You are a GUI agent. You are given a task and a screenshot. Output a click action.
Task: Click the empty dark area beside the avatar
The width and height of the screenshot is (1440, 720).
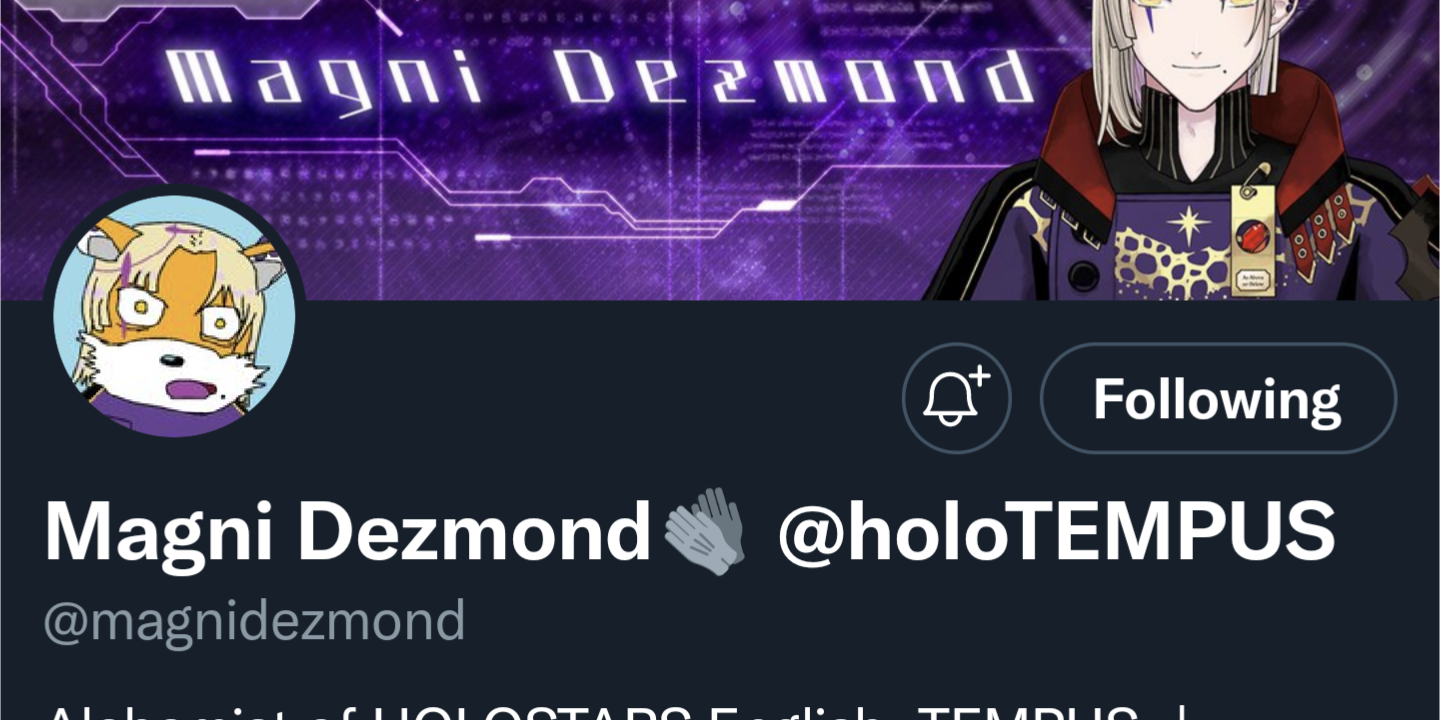pyautogui.click(x=600, y=399)
